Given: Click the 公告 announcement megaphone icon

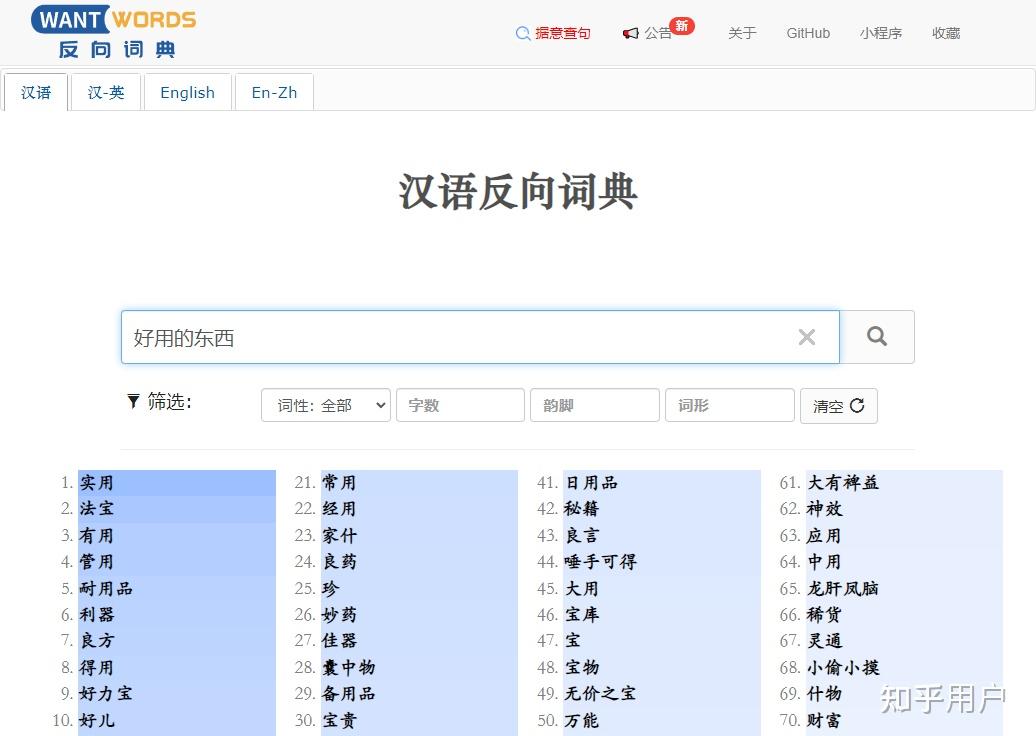Looking at the screenshot, I should click(632, 33).
